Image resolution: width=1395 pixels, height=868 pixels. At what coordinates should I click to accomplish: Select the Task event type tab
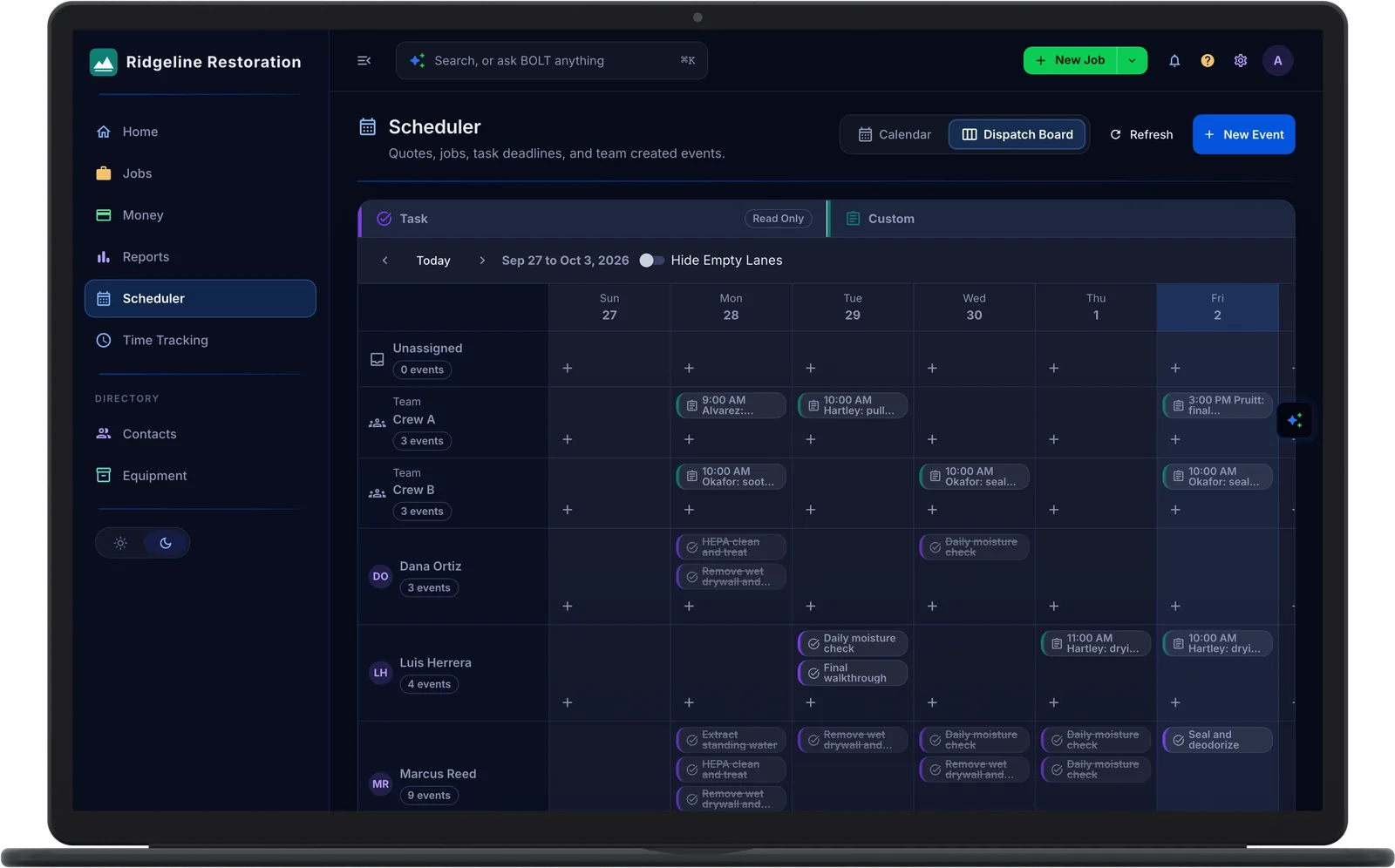(592, 219)
